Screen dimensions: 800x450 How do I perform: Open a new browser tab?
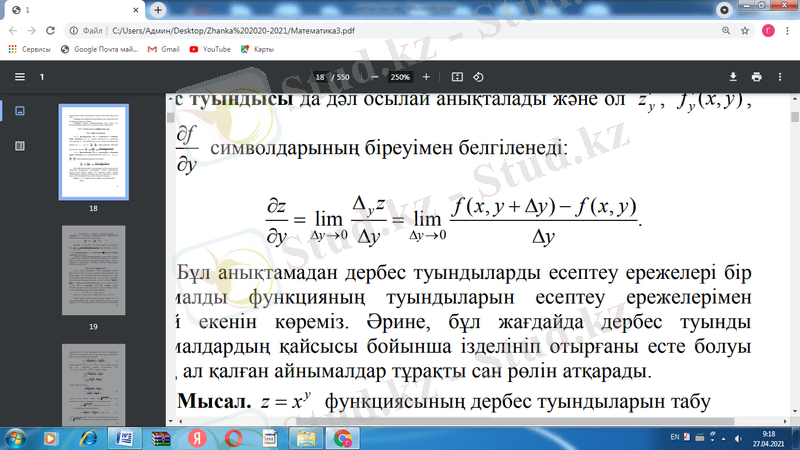(158, 10)
